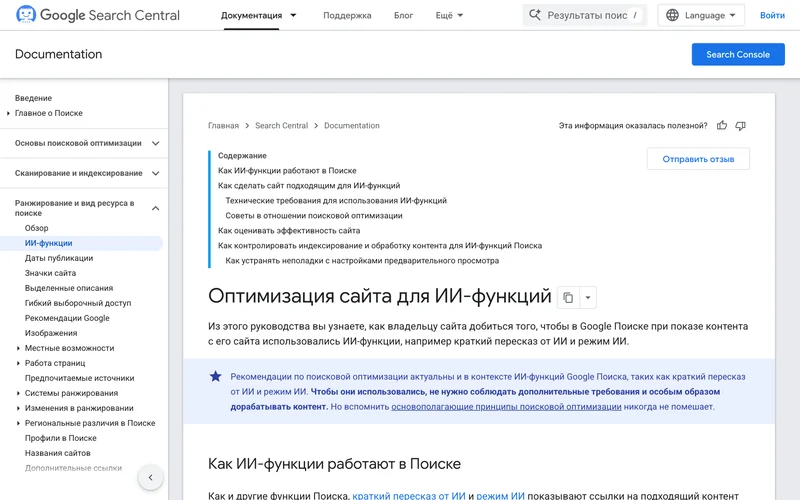Open Блог tab
800x500 pixels.
click(403, 15)
